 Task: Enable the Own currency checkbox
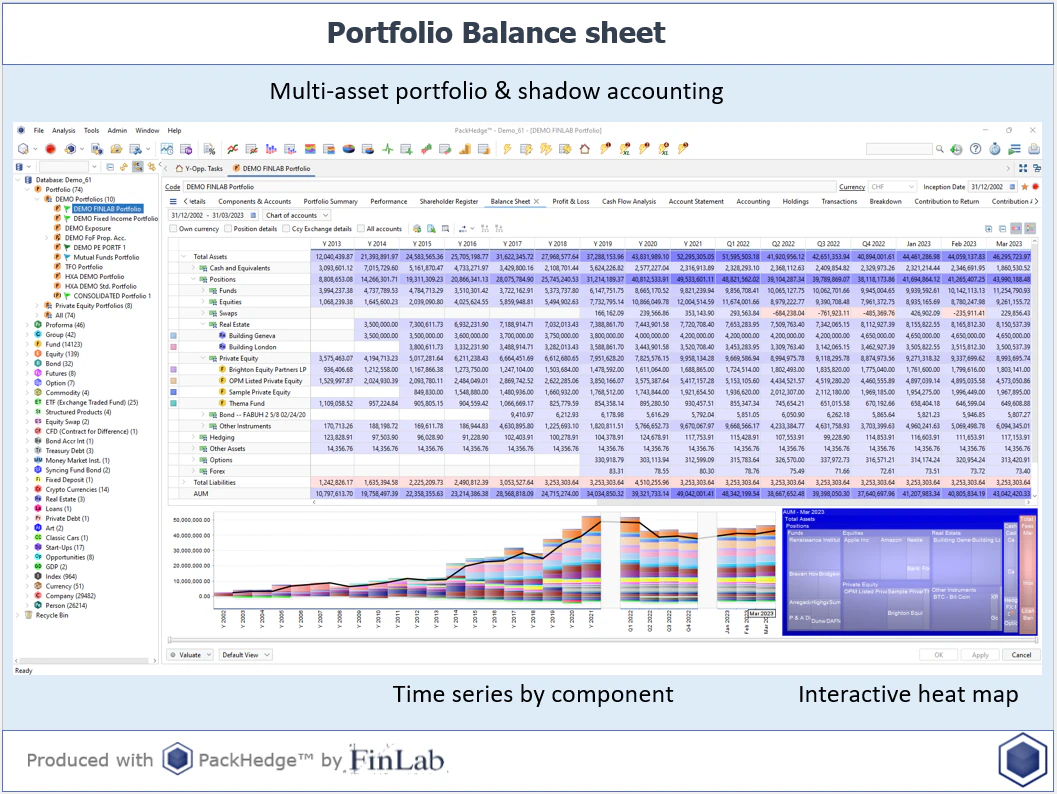point(174,228)
